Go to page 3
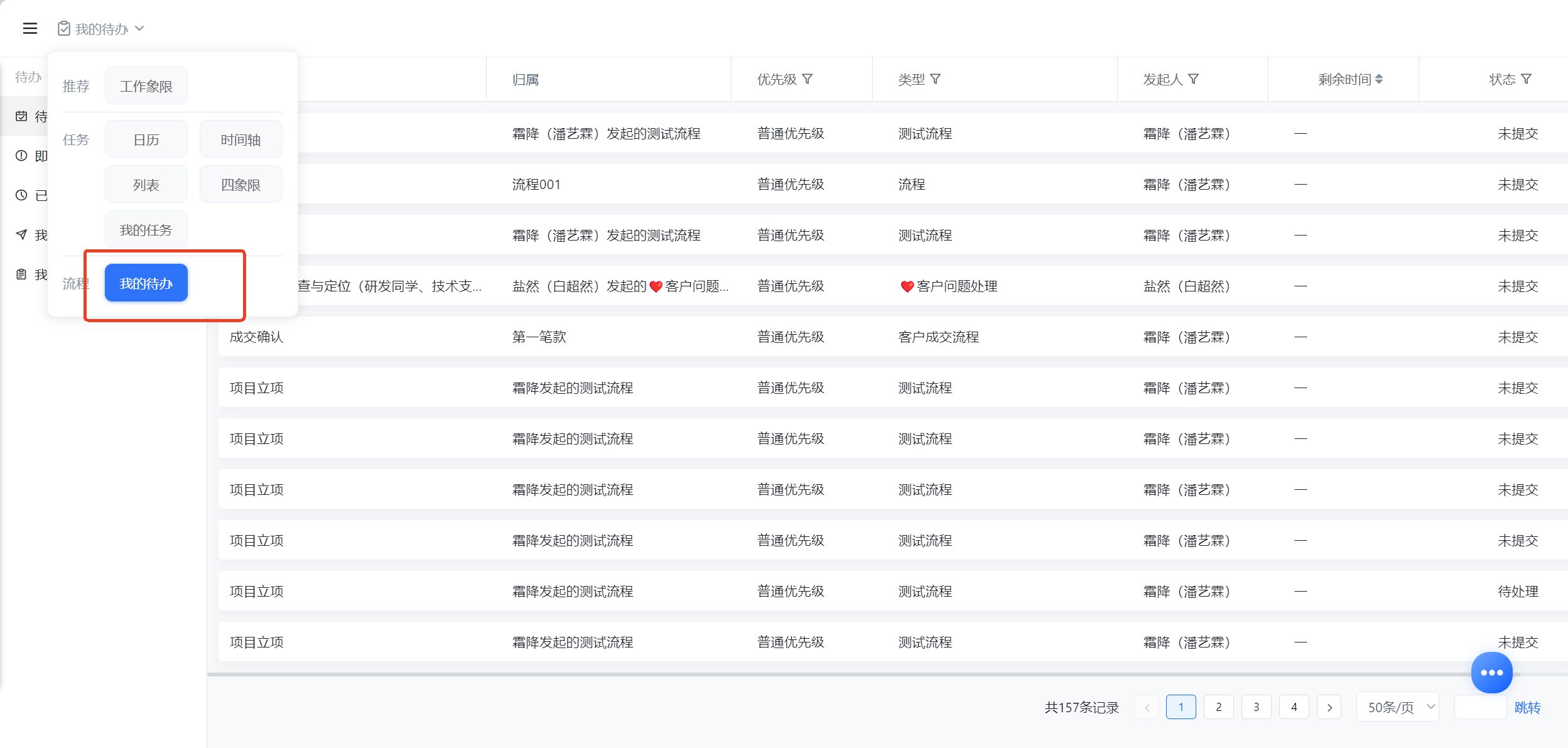The height and width of the screenshot is (748, 1568). click(x=1257, y=707)
